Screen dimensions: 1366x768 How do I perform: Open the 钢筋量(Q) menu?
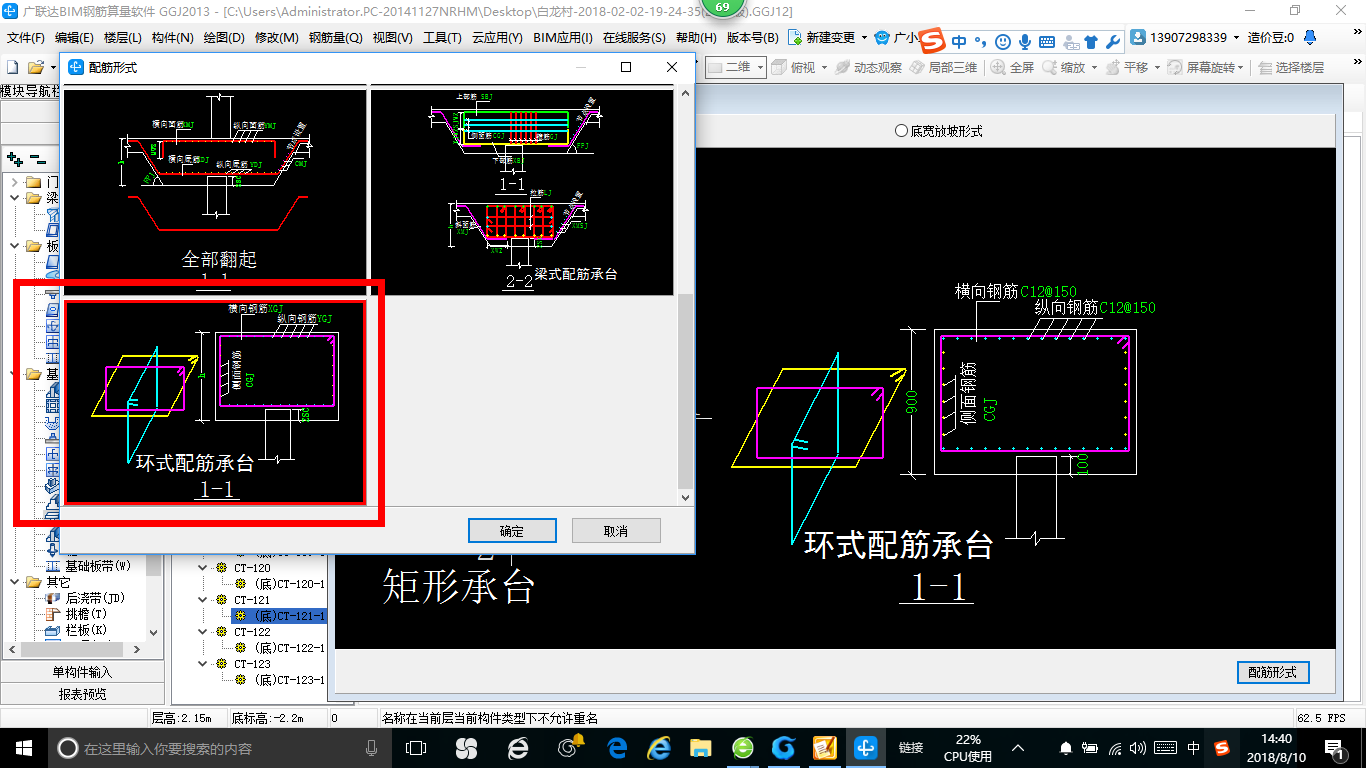coord(335,38)
